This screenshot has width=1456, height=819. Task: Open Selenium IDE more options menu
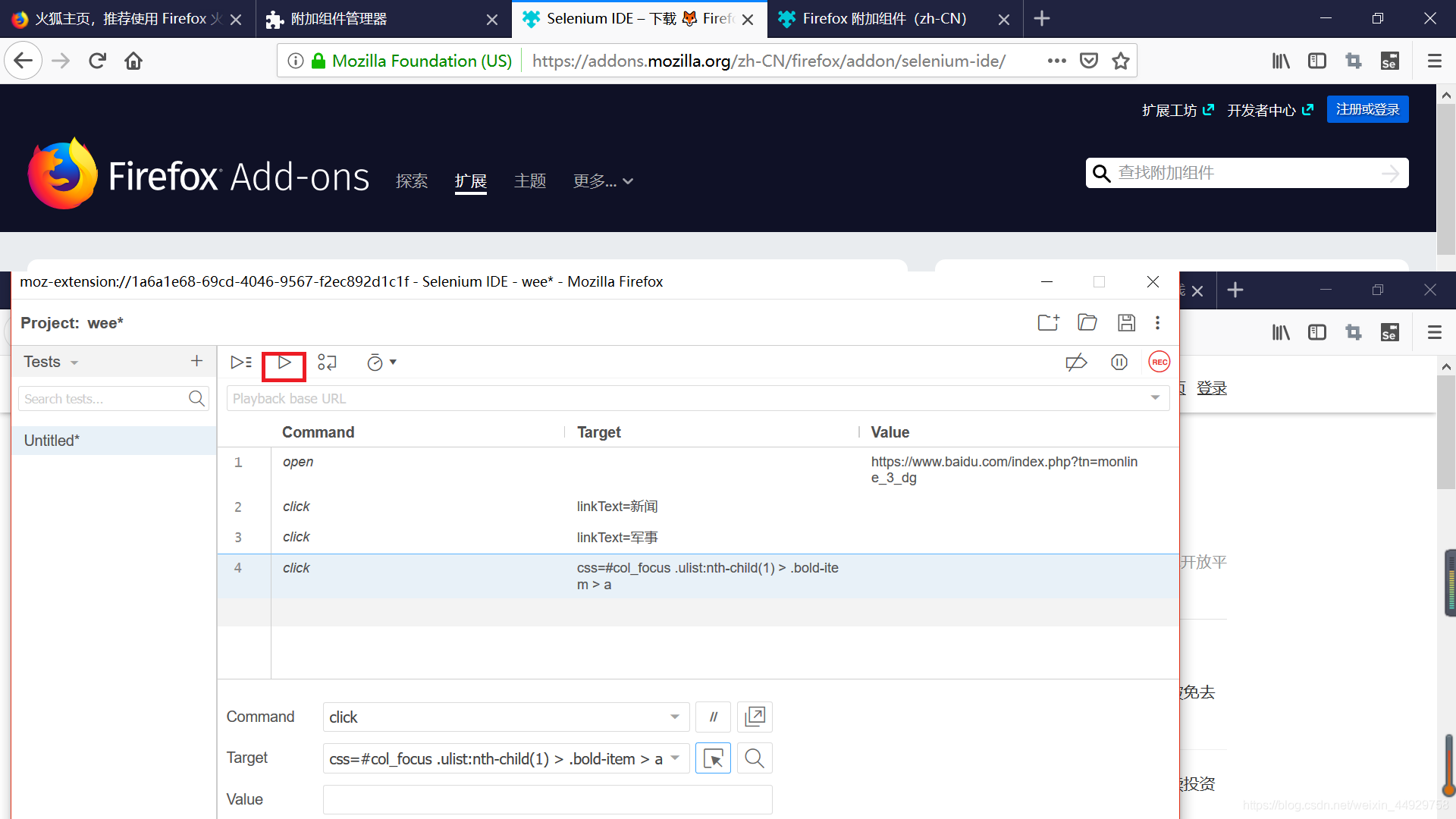(1157, 322)
